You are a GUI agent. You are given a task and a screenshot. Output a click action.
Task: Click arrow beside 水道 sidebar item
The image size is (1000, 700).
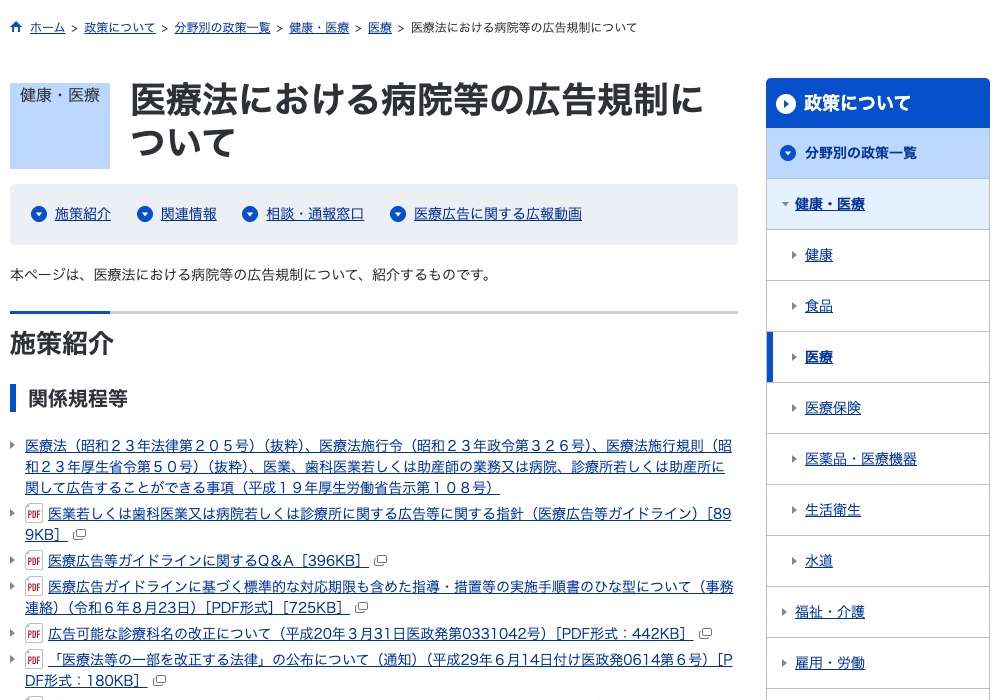(794, 561)
